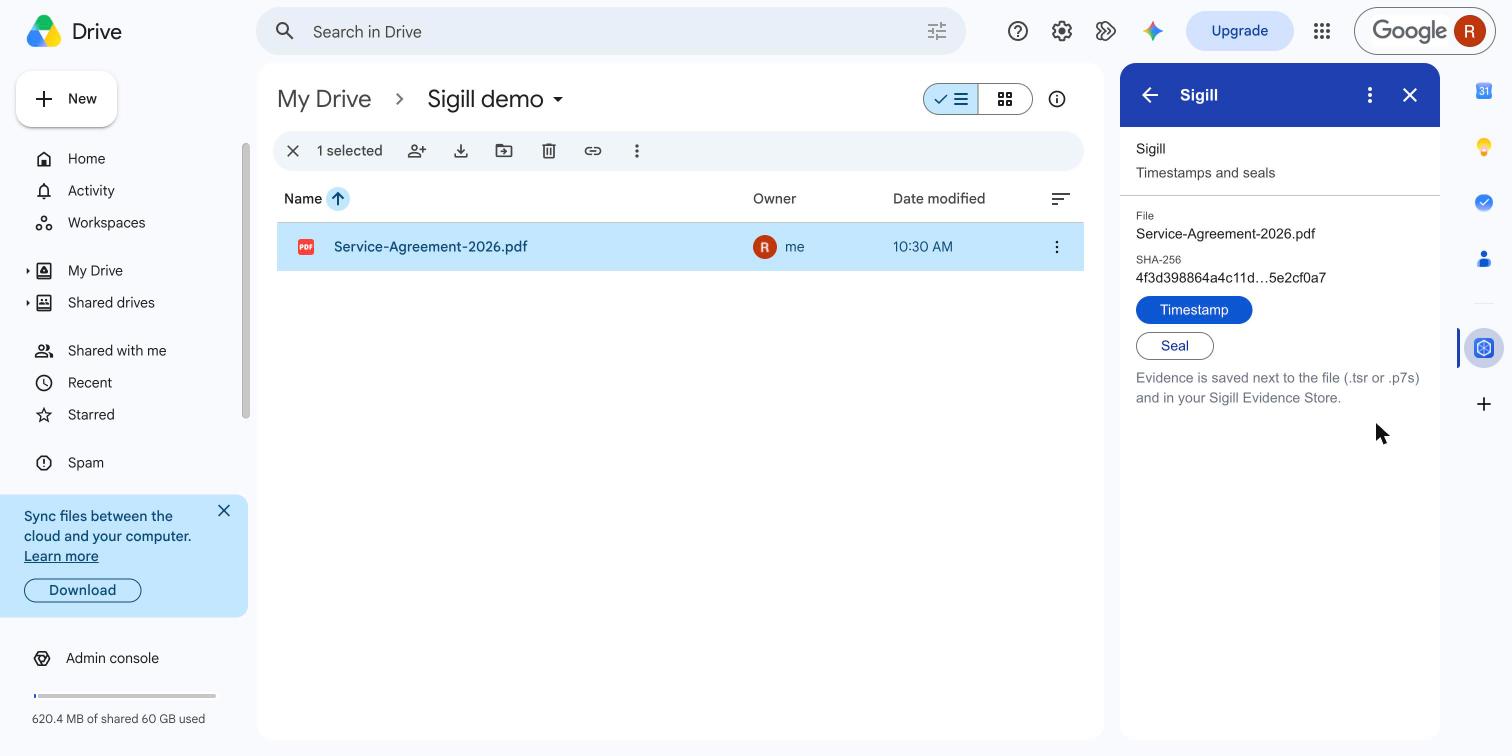The height and width of the screenshot is (756, 1512).
Task: Open Drive settings gear
Action: click(x=1062, y=31)
